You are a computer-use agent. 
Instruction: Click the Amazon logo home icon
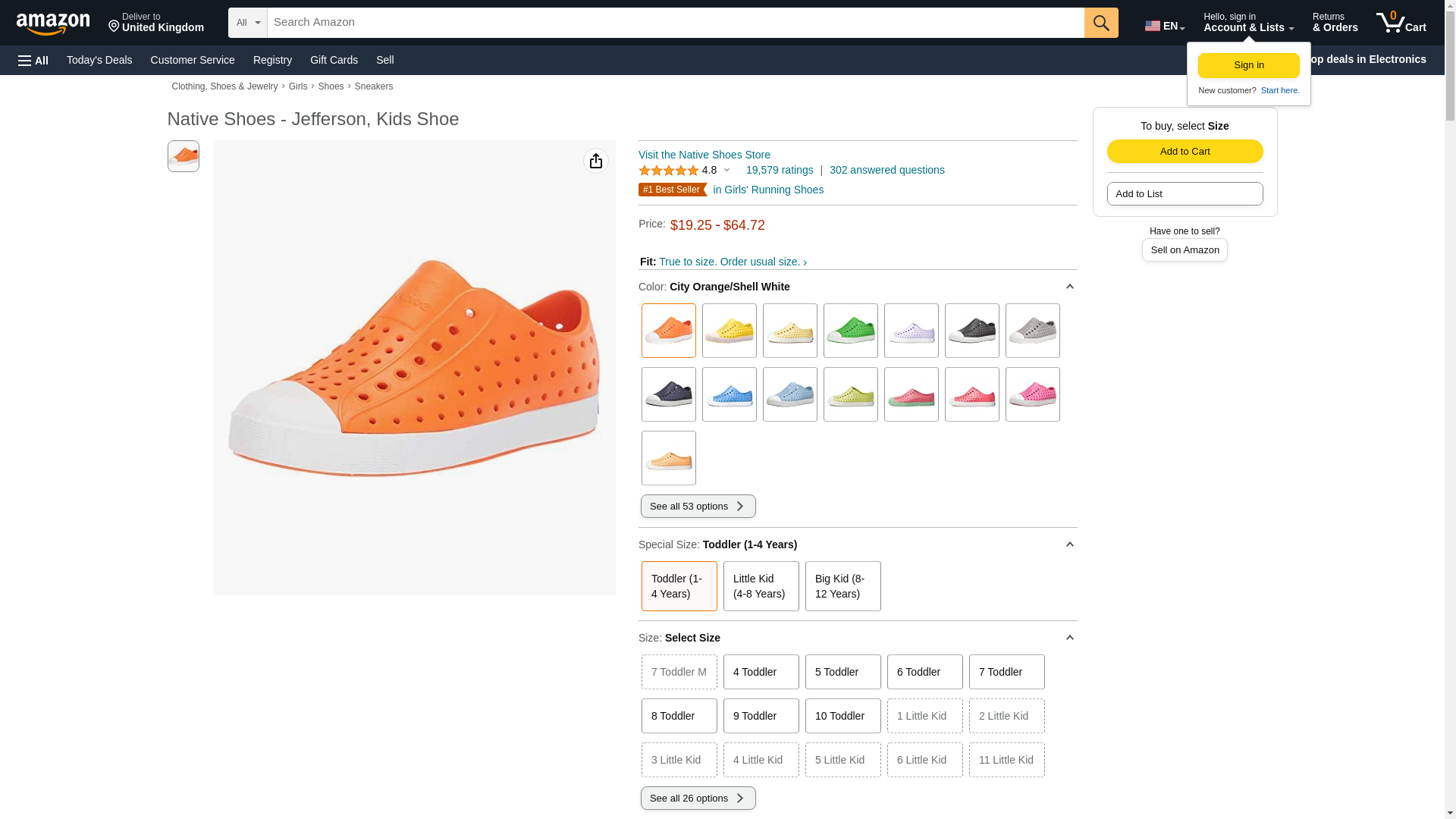(x=53, y=24)
